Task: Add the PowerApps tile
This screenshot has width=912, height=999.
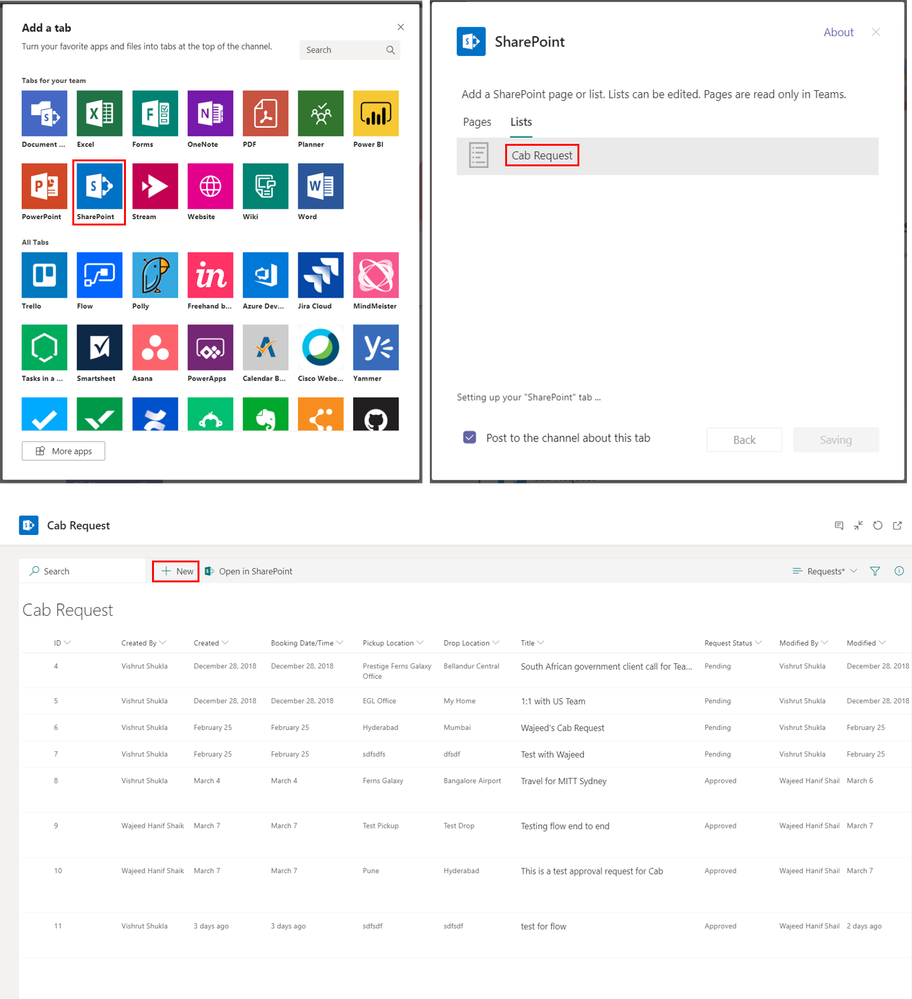Action: click(210, 348)
